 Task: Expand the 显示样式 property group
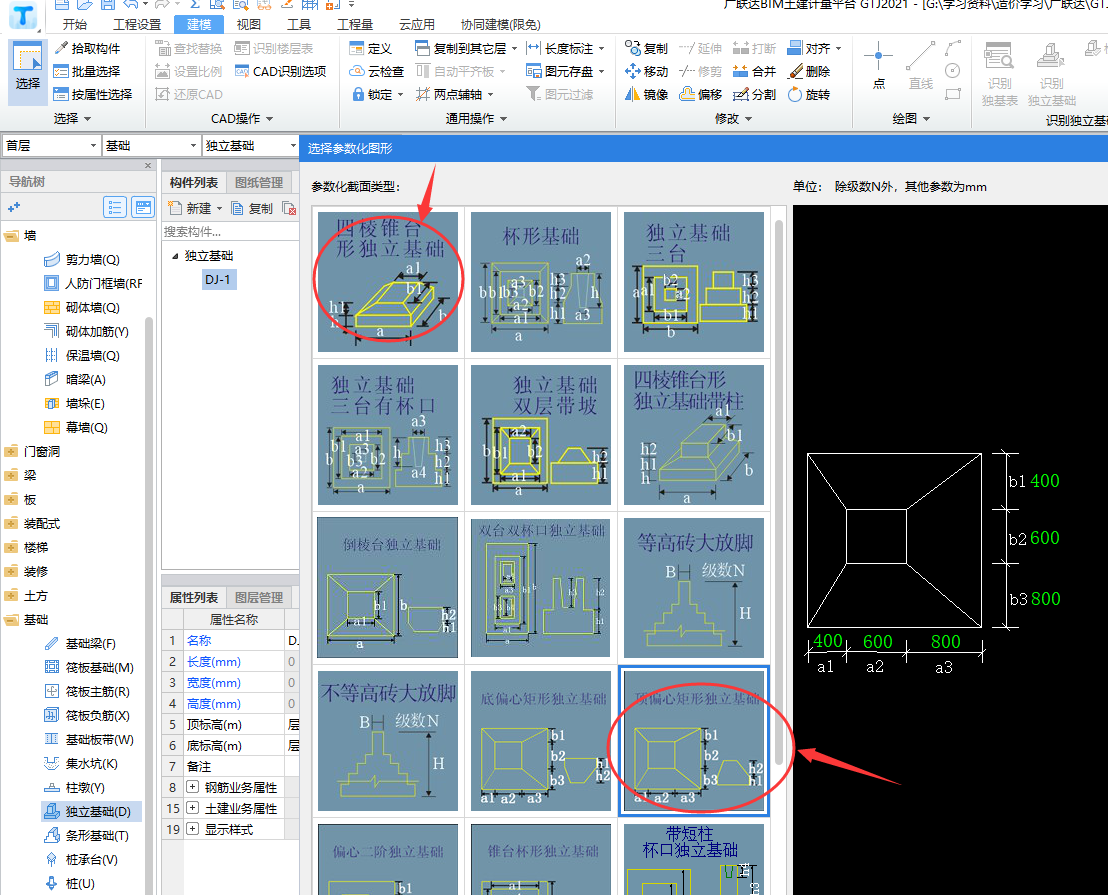click(192, 829)
